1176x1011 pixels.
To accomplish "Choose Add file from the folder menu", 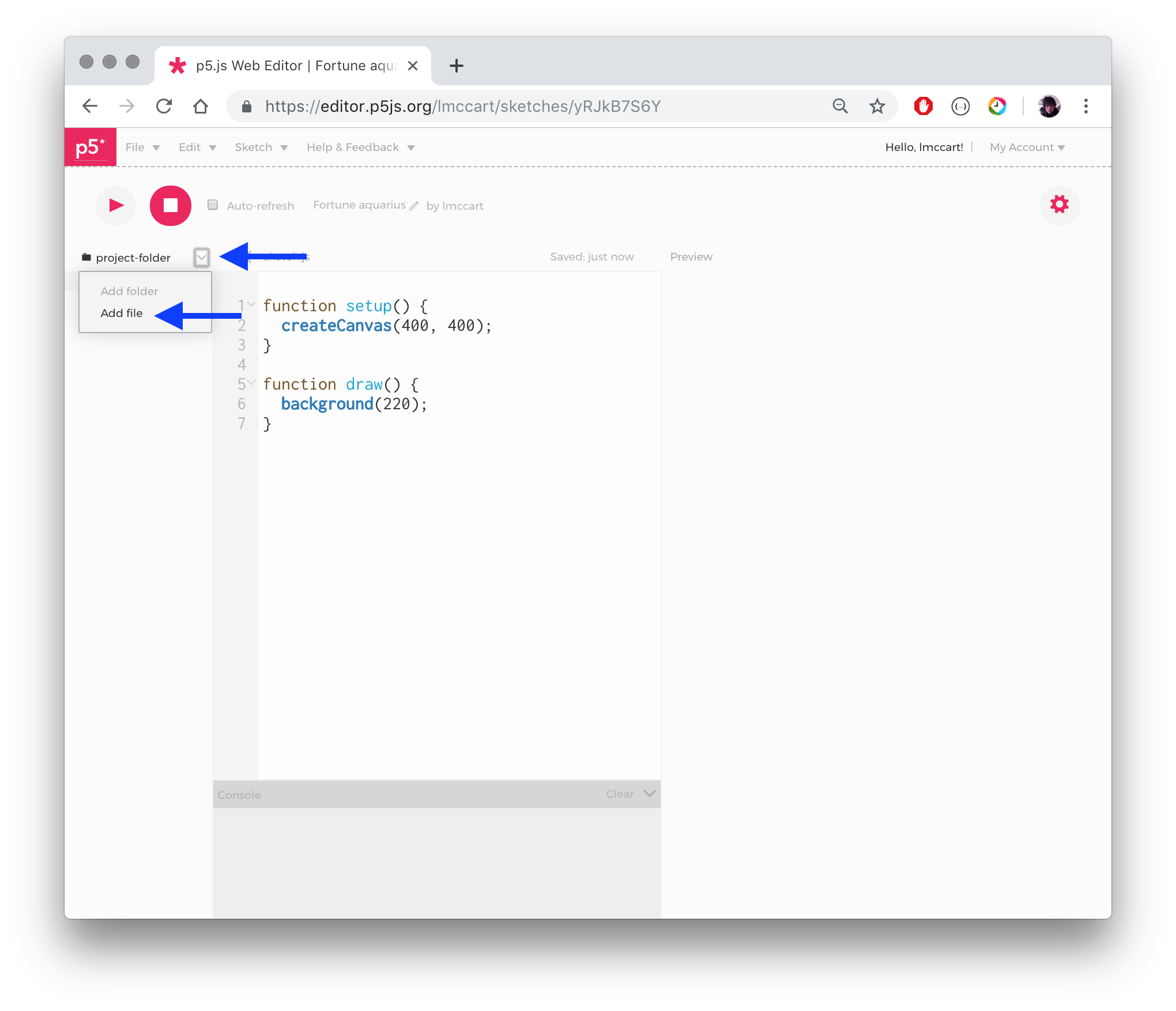I will tap(121, 313).
